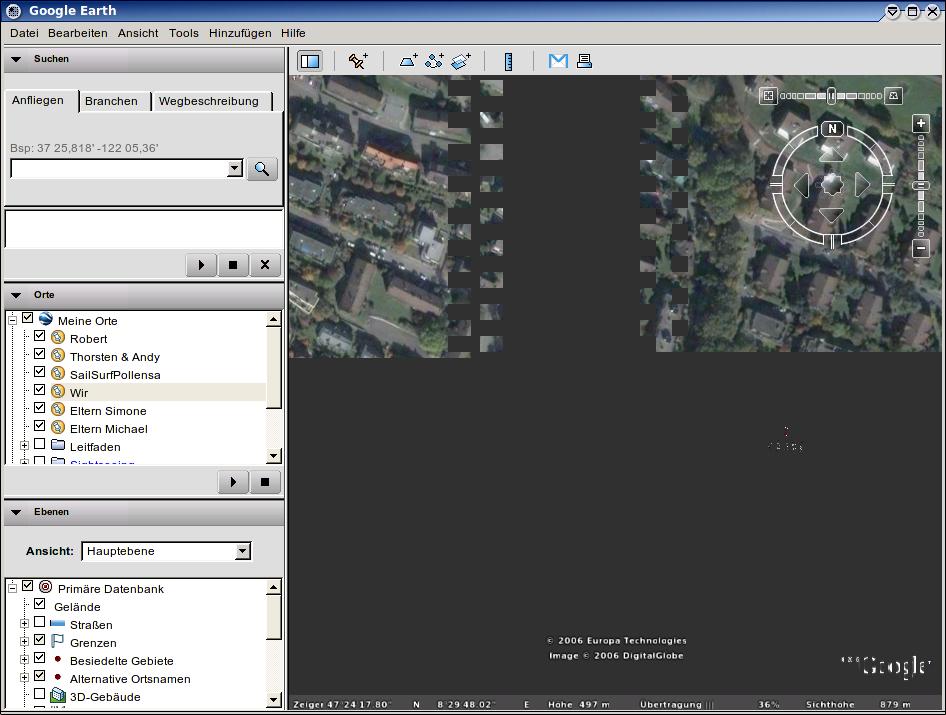Click the add path toolbar icon
The image size is (946, 715).
click(x=434, y=61)
